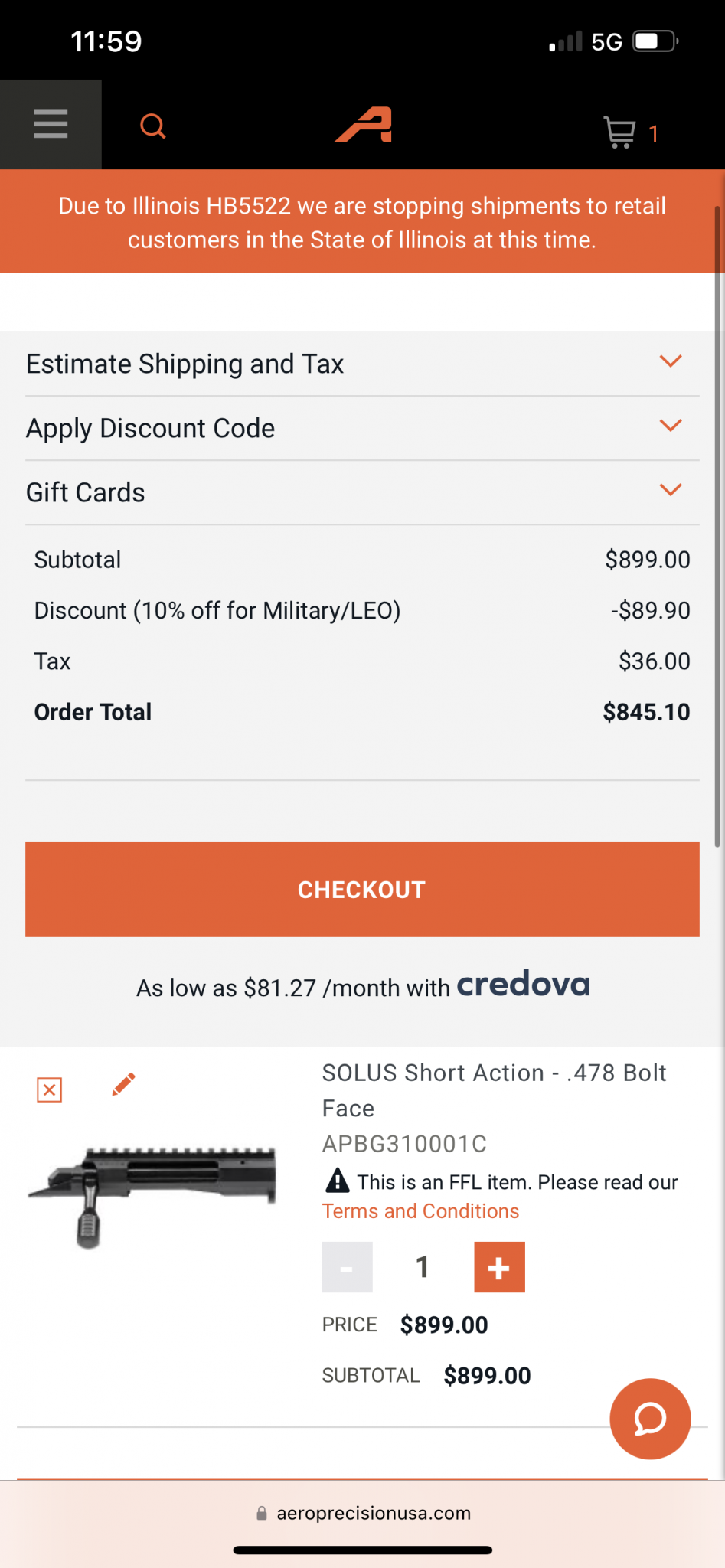Open the hamburger navigation menu
Viewport: 725px width, 1568px height.
(x=51, y=124)
